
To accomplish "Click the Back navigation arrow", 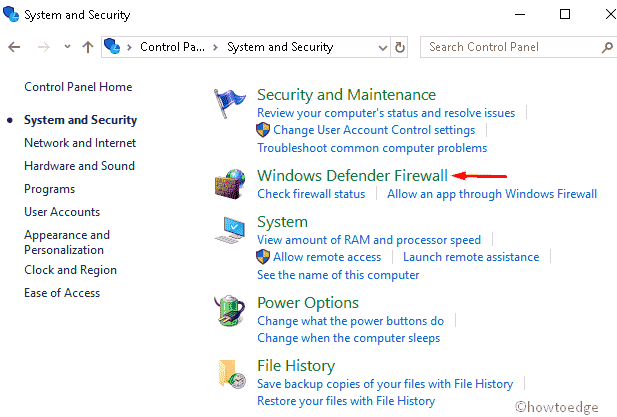I will [14, 47].
